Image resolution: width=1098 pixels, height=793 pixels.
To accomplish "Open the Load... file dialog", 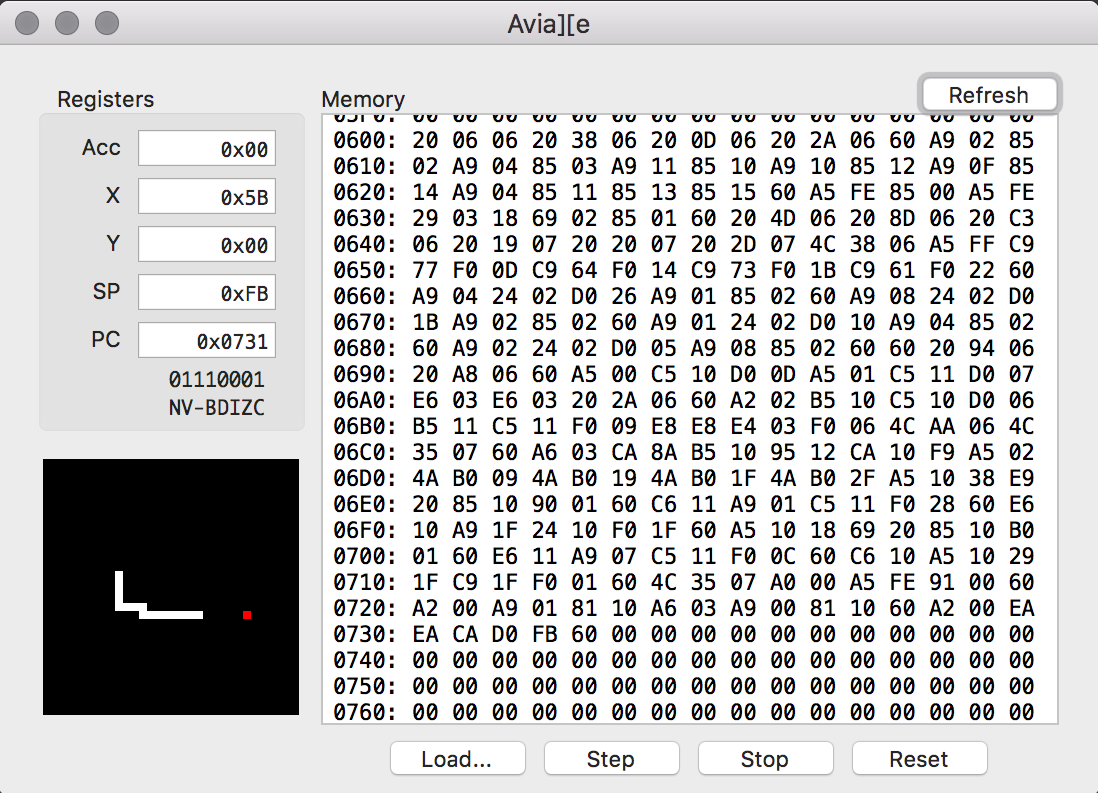I will (x=457, y=759).
